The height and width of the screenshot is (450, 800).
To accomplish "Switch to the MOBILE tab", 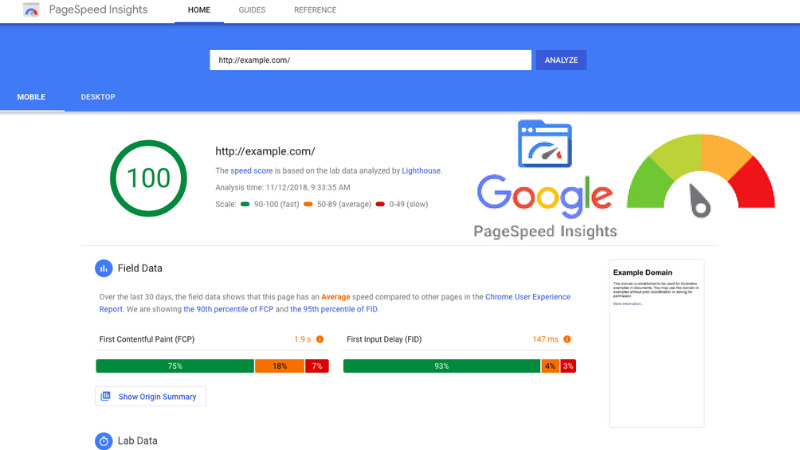I will click(x=31, y=97).
